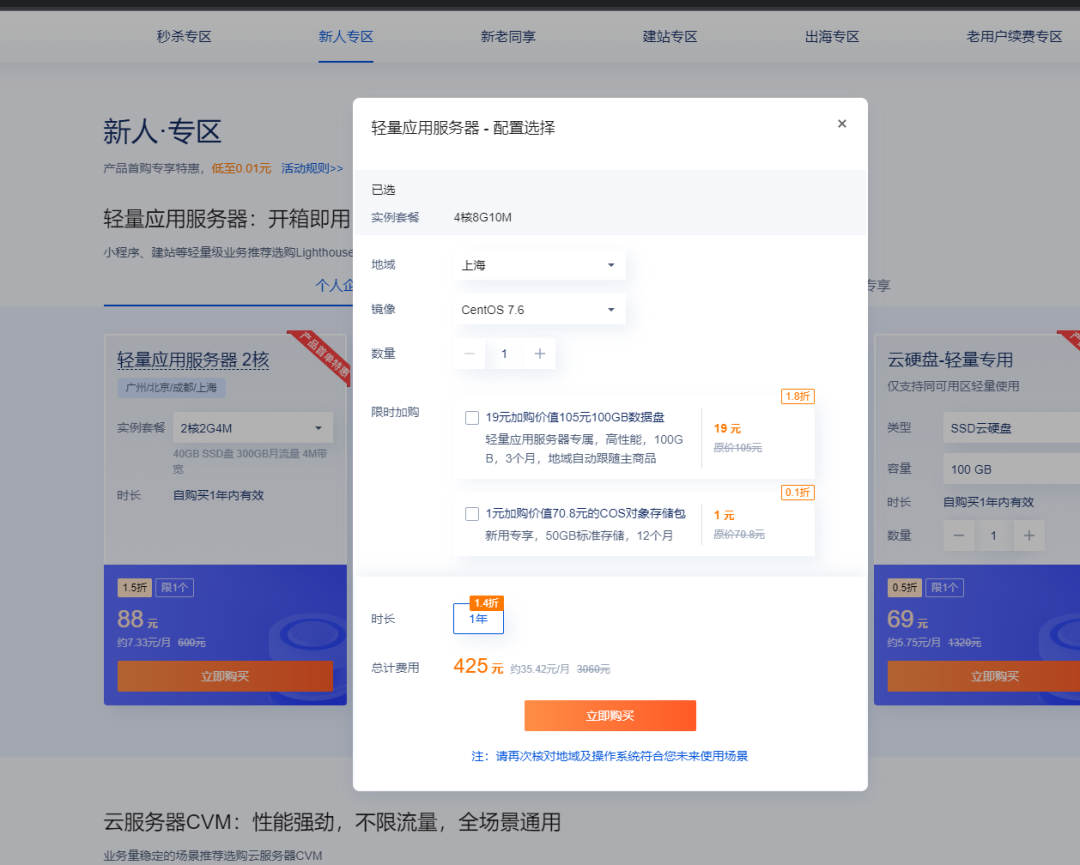Open the 类型 dropdown showing SSD云硬盘
This screenshot has width=1080, height=865.
1011,428
